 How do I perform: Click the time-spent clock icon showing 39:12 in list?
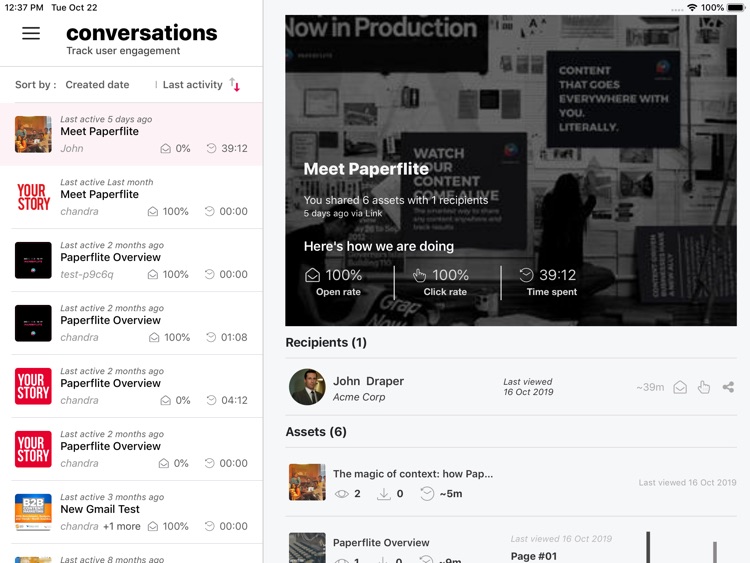tap(211, 148)
